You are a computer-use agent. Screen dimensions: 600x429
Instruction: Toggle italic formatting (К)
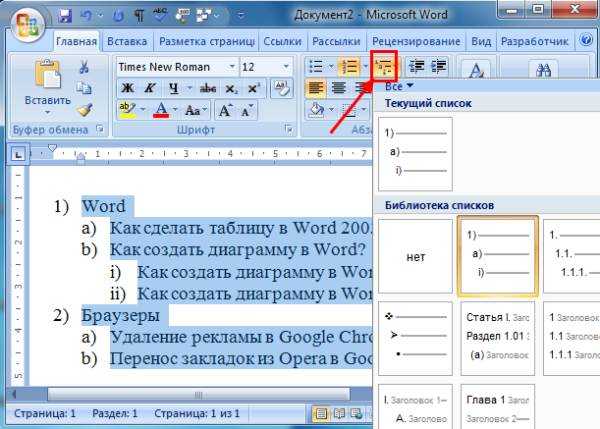pyautogui.click(x=150, y=88)
